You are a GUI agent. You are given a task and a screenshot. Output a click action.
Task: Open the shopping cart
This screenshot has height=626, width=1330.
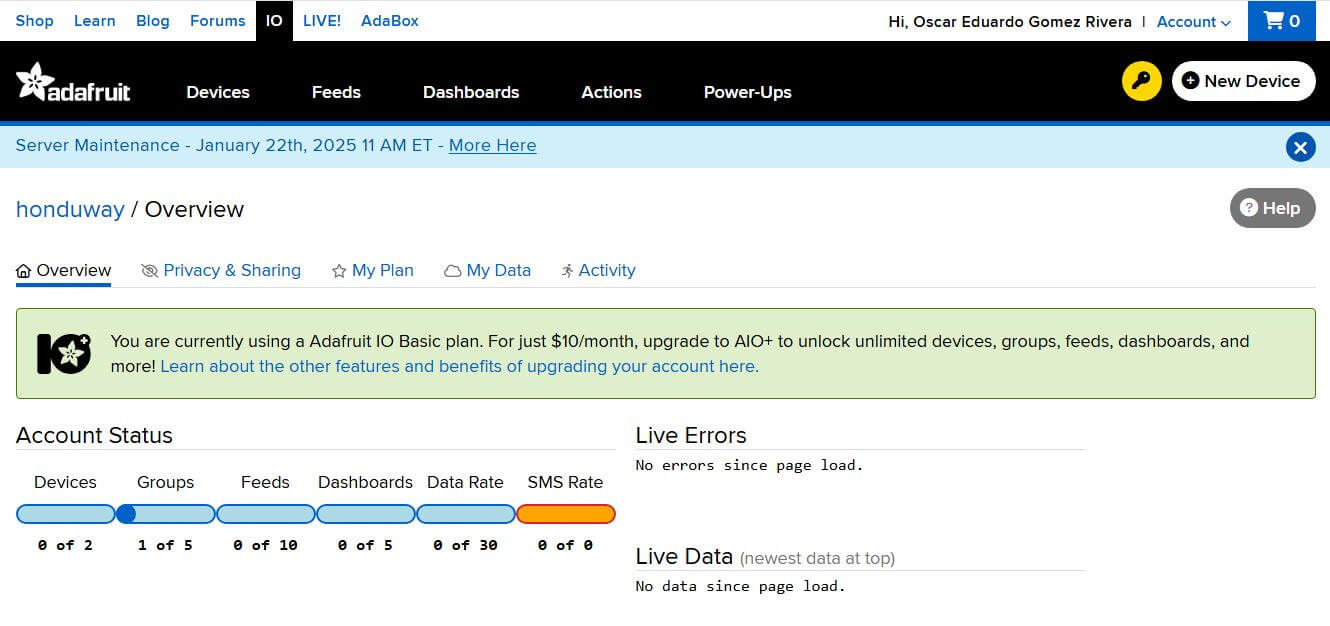(1282, 21)
